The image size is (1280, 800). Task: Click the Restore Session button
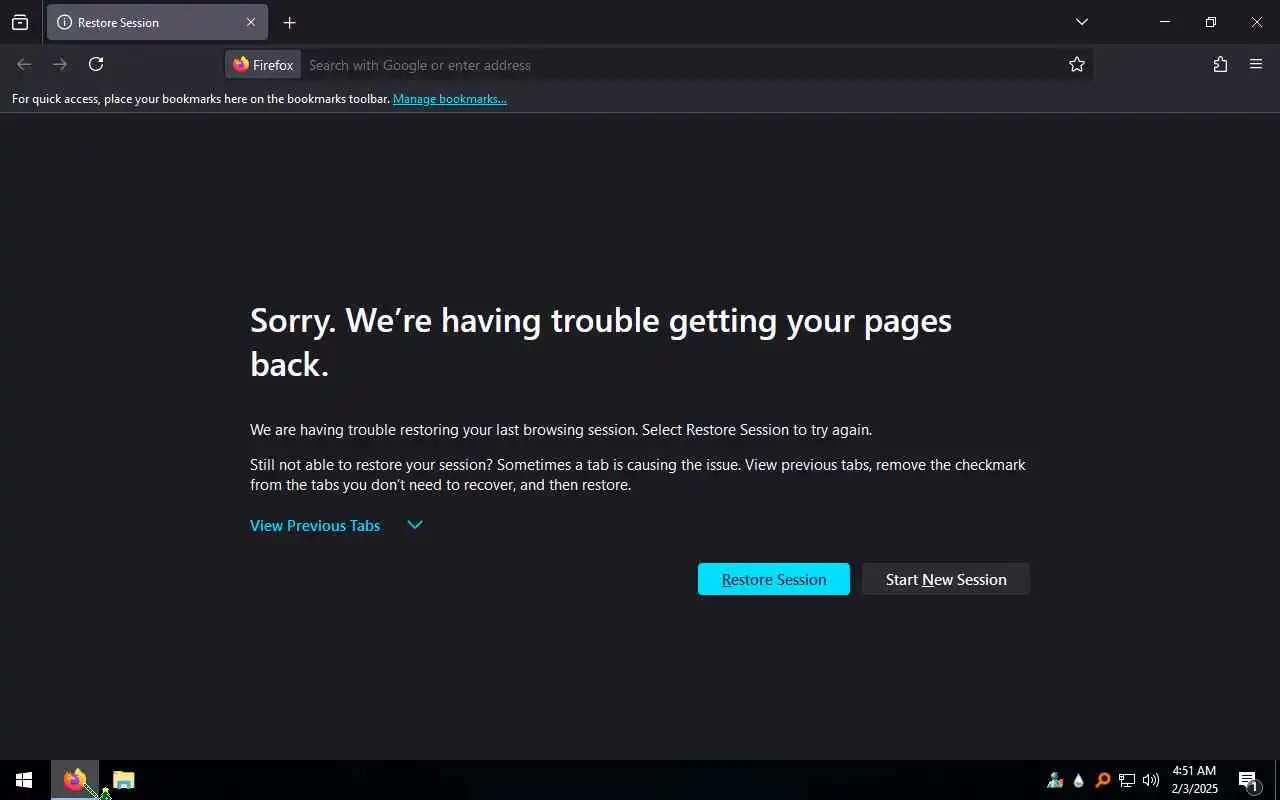coord(774,579)
